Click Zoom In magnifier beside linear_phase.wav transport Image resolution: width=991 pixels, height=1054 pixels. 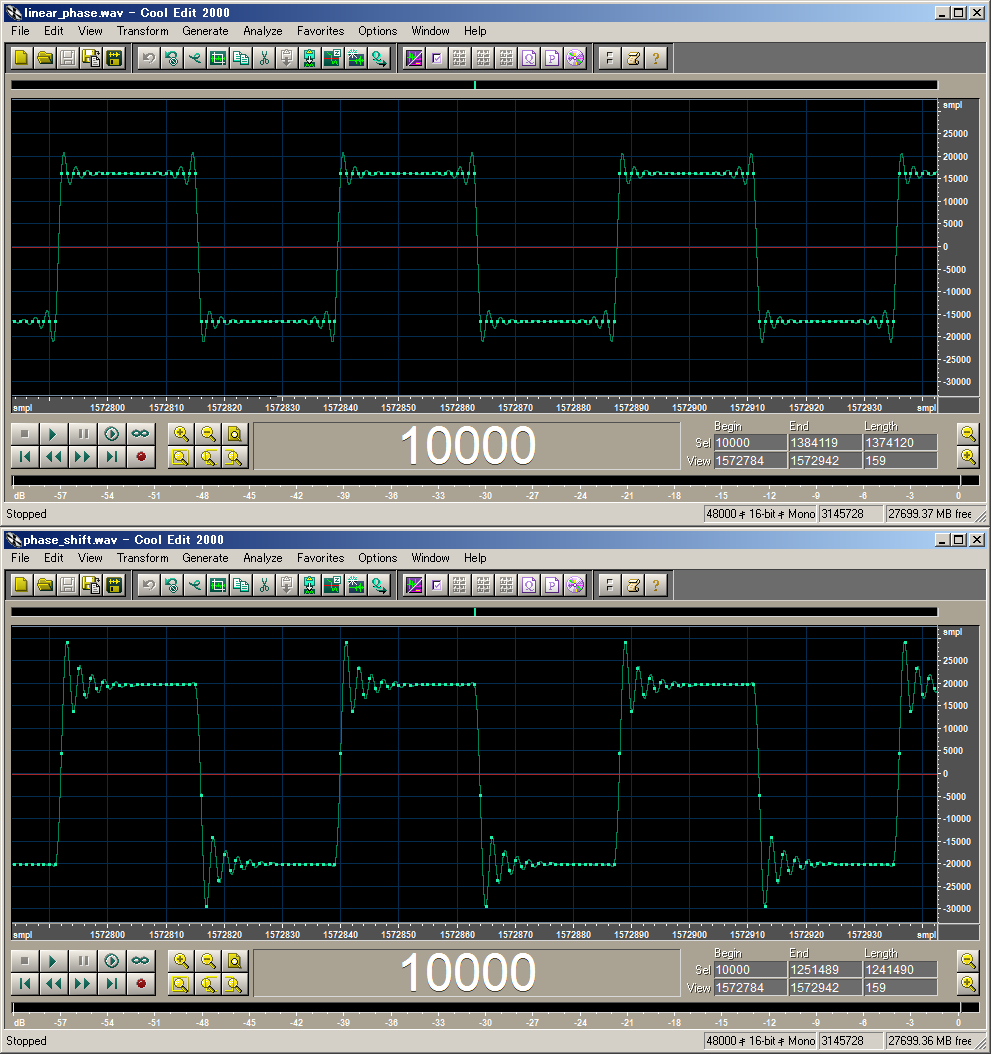pos(180,434)
